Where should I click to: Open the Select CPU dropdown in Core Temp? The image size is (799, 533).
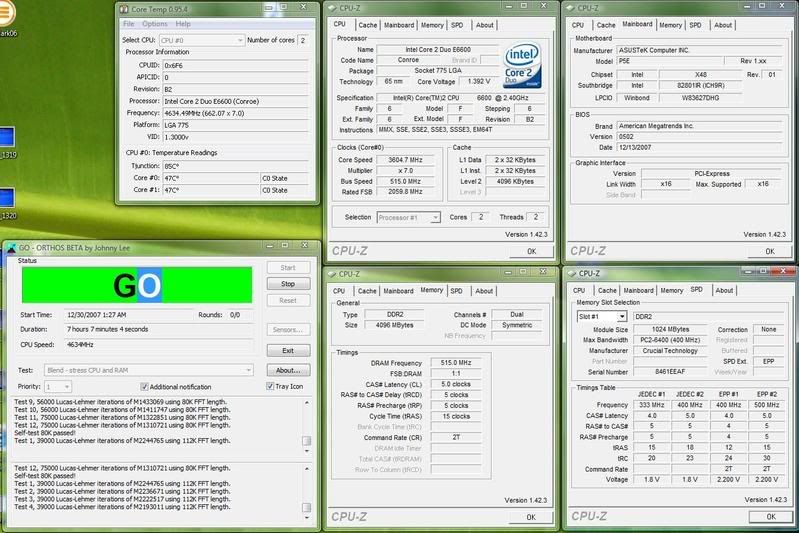(202, 40)
